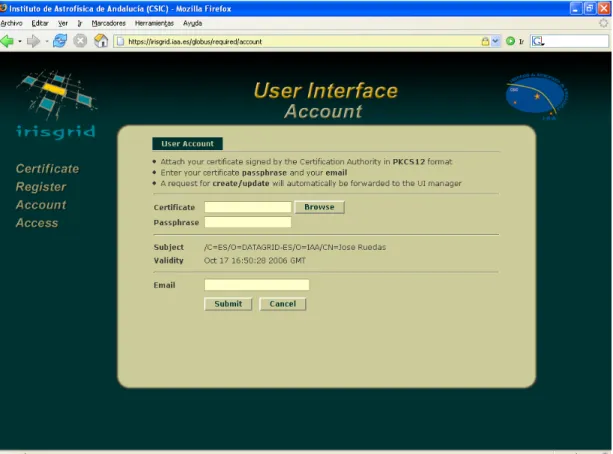Open the Certificate sidebar link
The width and height of the screenshot is (613, 454).
(47, 169)
